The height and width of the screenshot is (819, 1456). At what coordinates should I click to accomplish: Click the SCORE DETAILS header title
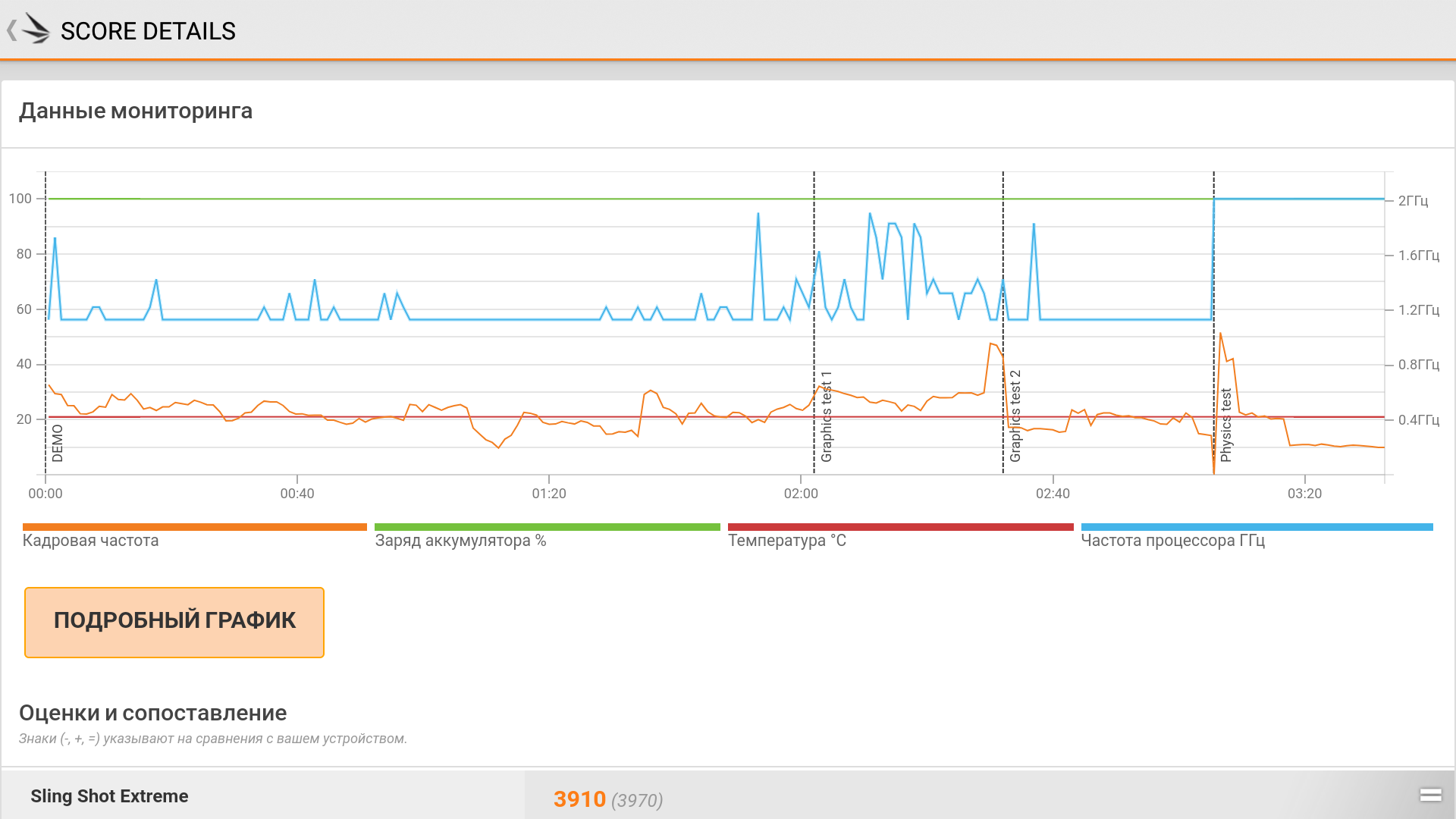tap(148, 31)
